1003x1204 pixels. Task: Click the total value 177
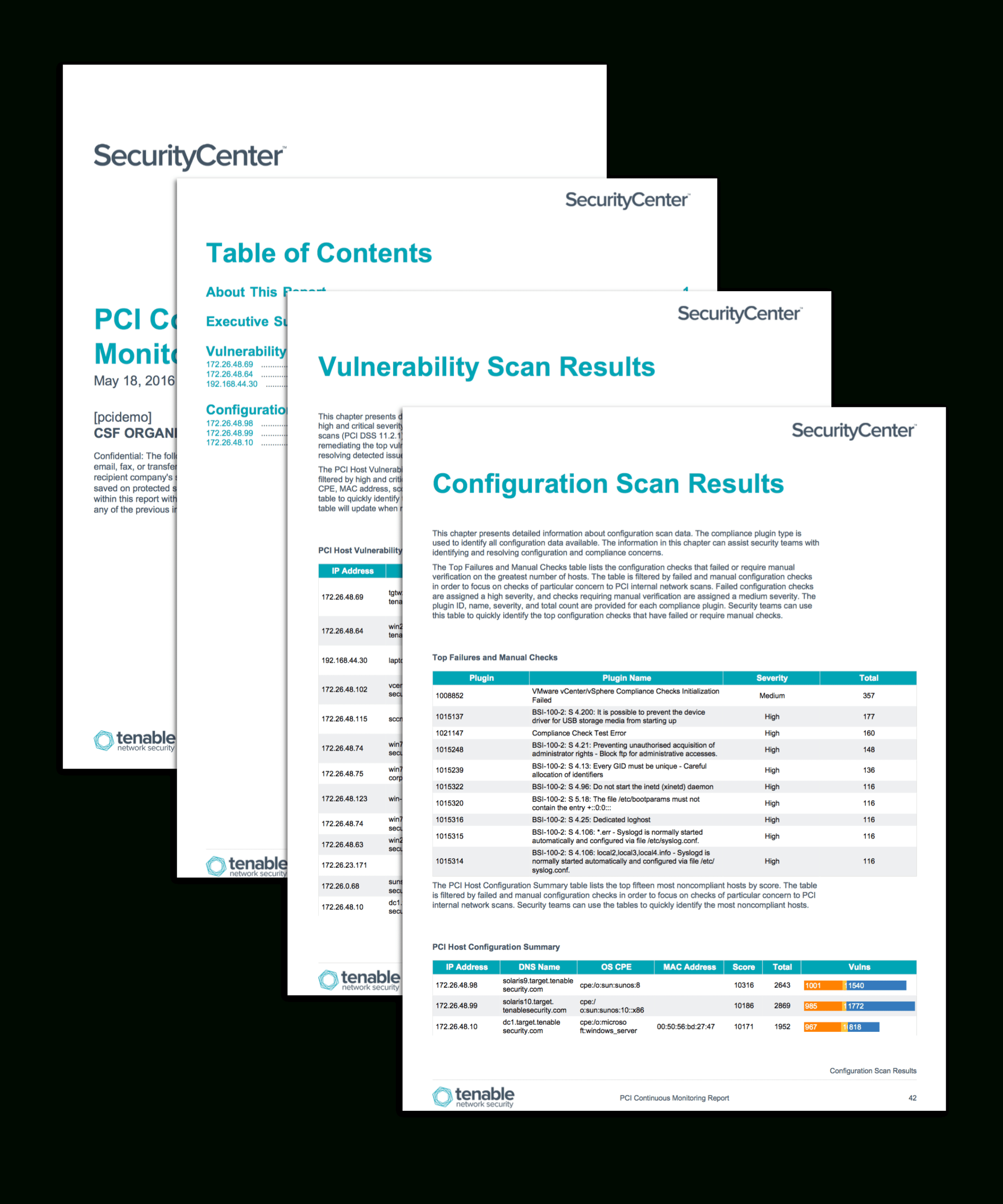pos(869,717)
